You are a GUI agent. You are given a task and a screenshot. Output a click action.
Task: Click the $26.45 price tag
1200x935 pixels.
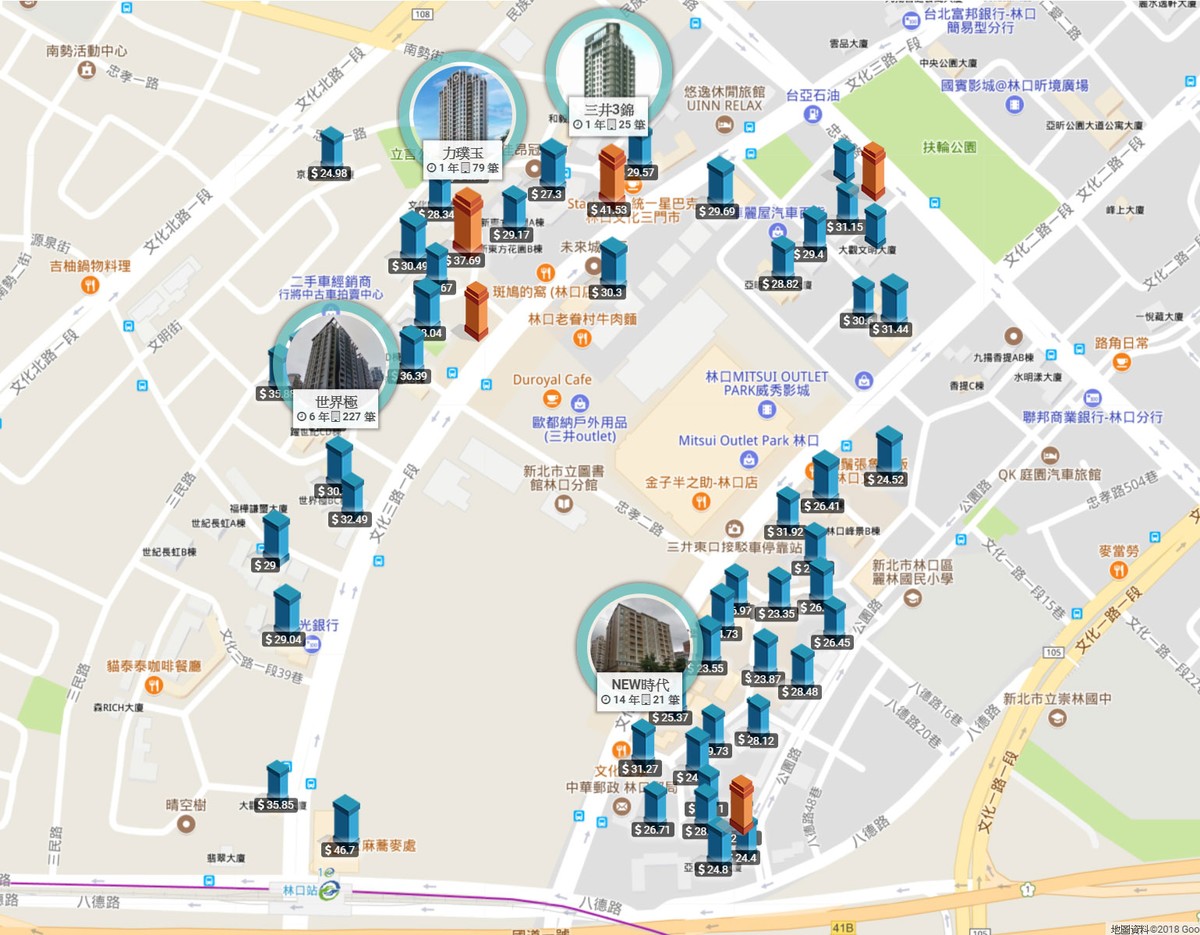[x=832, y=643]
